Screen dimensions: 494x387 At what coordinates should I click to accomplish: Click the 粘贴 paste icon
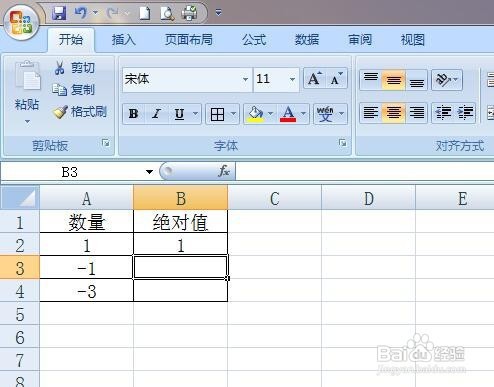click(x=27, y=76)
